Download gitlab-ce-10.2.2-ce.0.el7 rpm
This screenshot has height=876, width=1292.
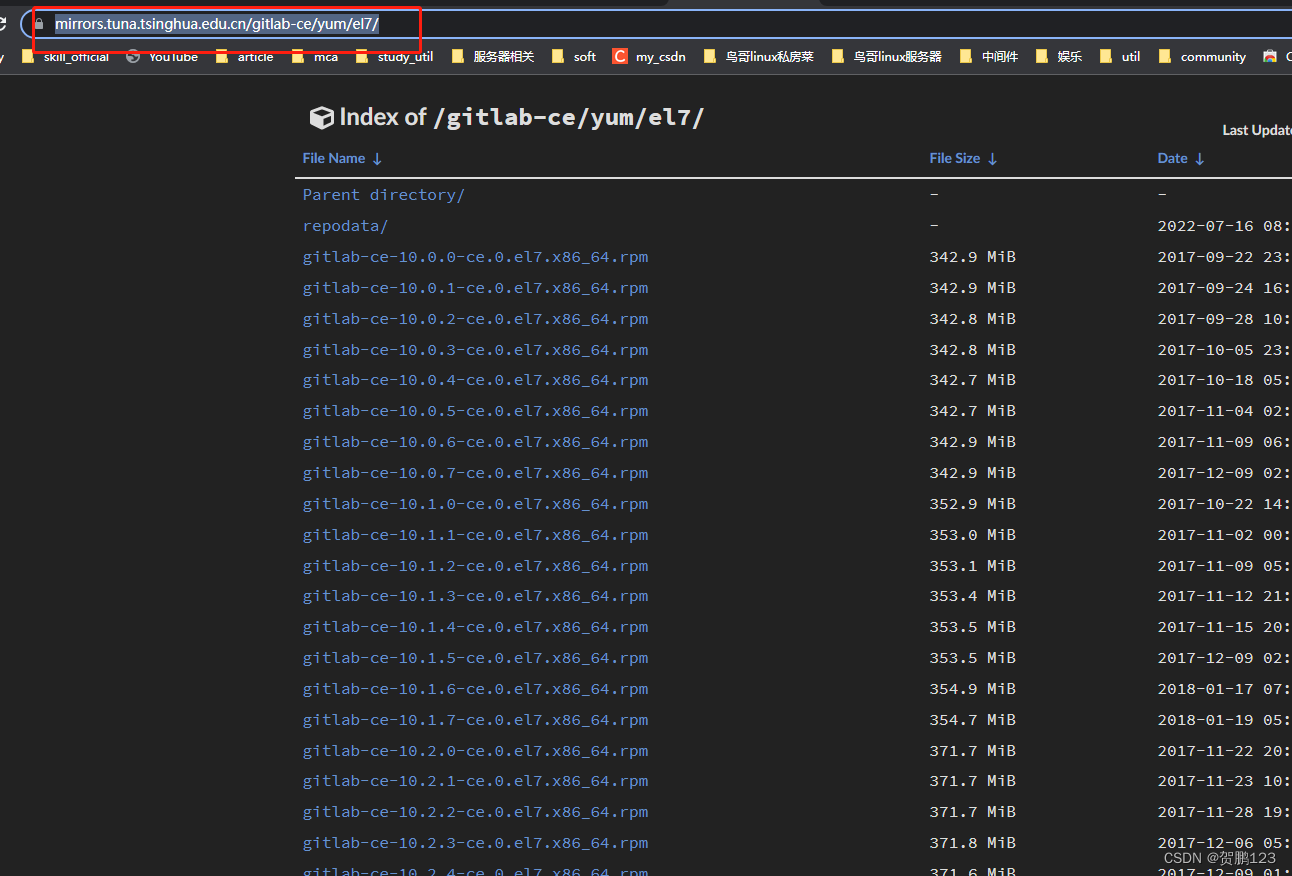[475, 812]
